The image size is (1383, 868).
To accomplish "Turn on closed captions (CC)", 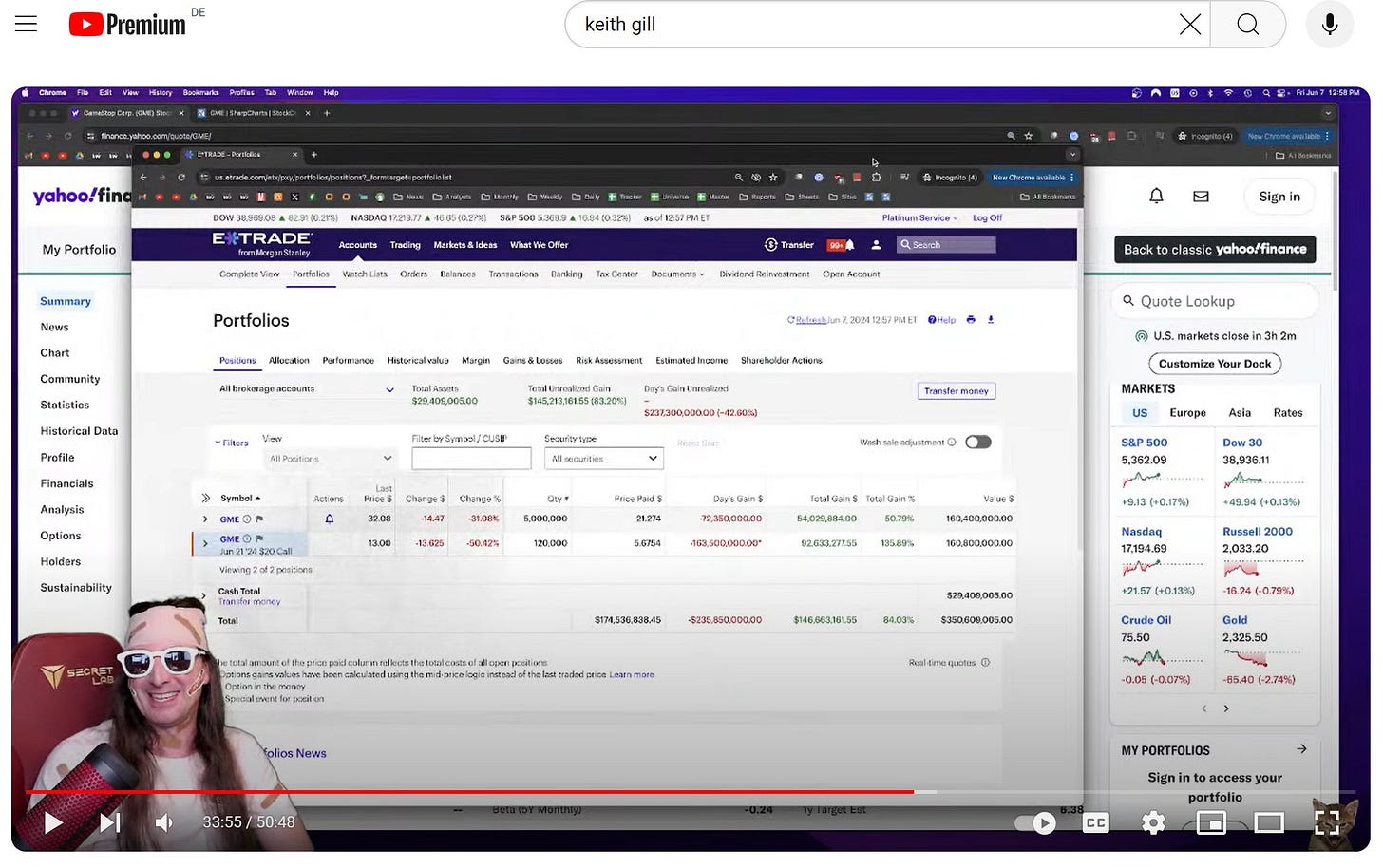I will coord(1095,823).
